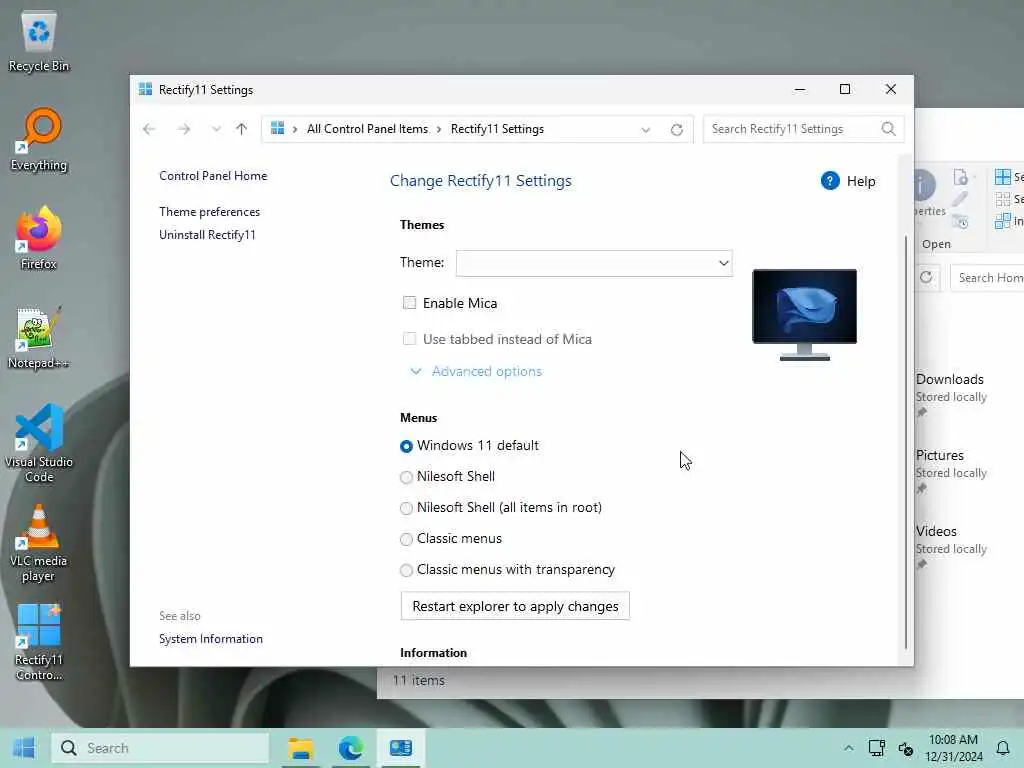Click Open label in background Explorer ribbon
Viewport: 1024px width, 768px height.
[936, 244]
